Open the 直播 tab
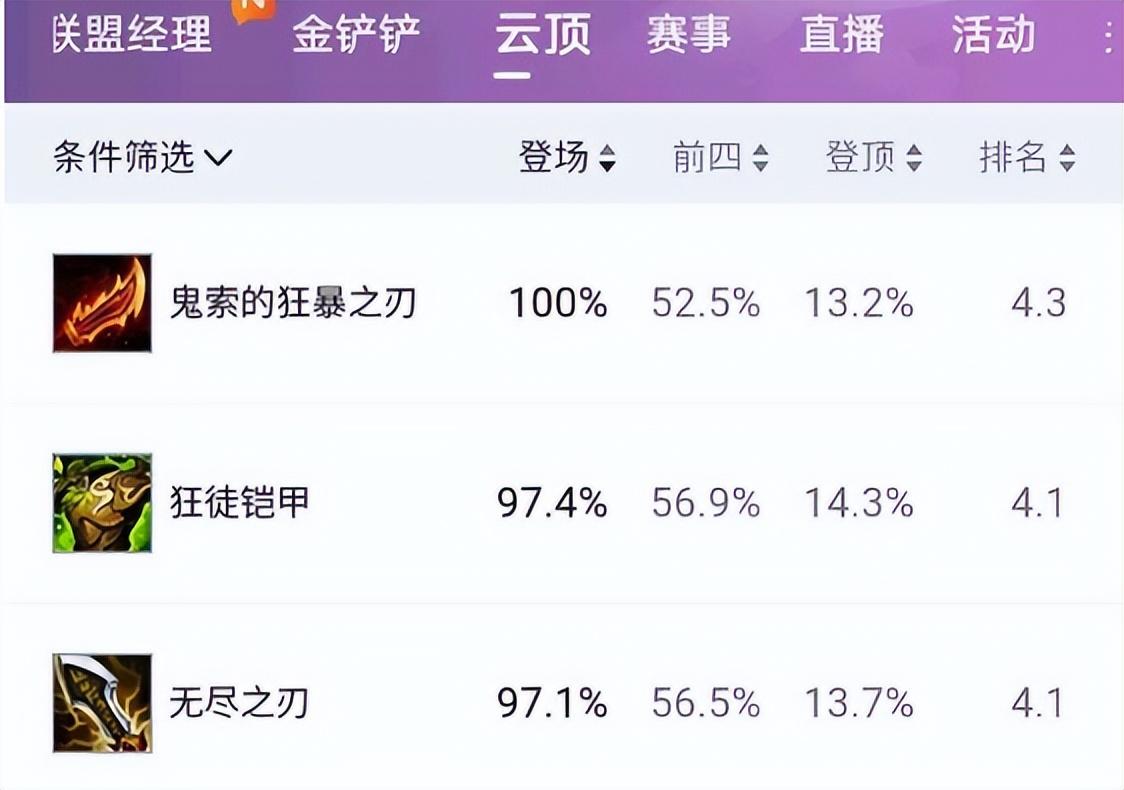 pos(842,34)
